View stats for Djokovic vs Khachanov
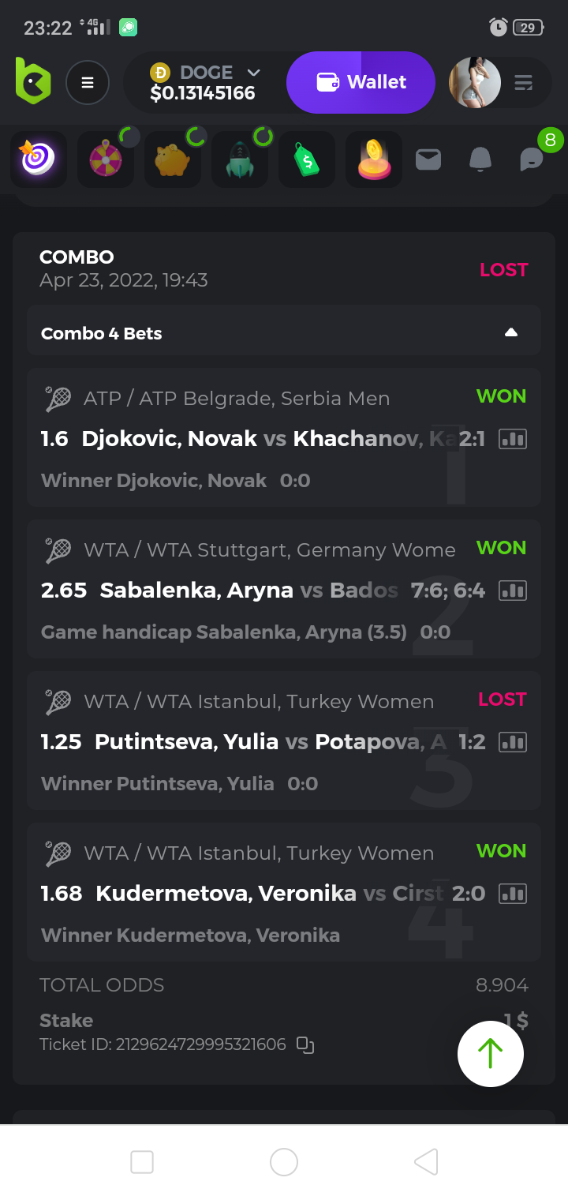 point(513,439)
